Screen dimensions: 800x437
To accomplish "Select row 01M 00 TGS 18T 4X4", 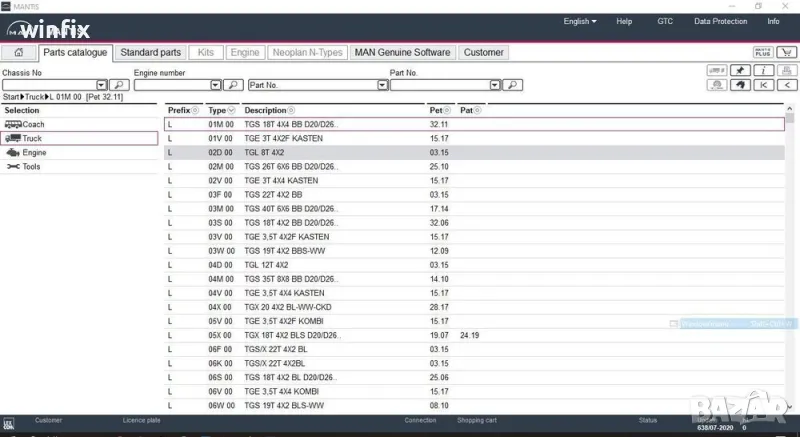I will pyautogui.click(x=474, y=124).
